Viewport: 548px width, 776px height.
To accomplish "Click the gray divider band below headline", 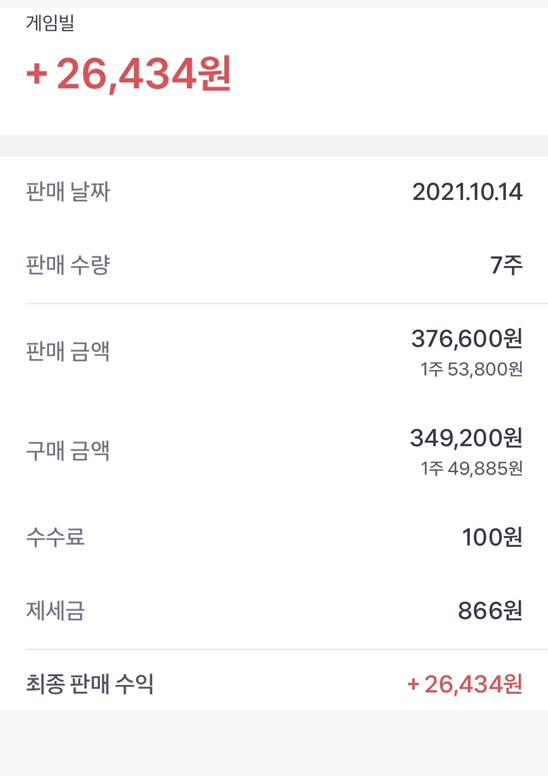I will [274, 146].
